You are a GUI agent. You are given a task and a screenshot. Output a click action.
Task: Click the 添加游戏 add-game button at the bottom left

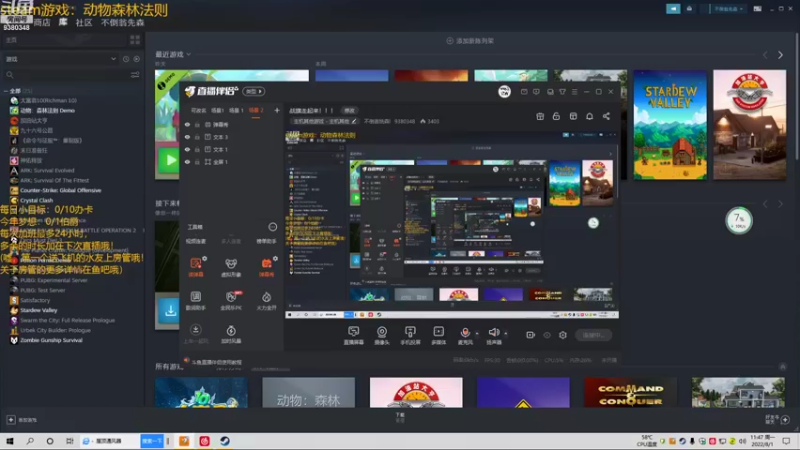click(21, 420)
